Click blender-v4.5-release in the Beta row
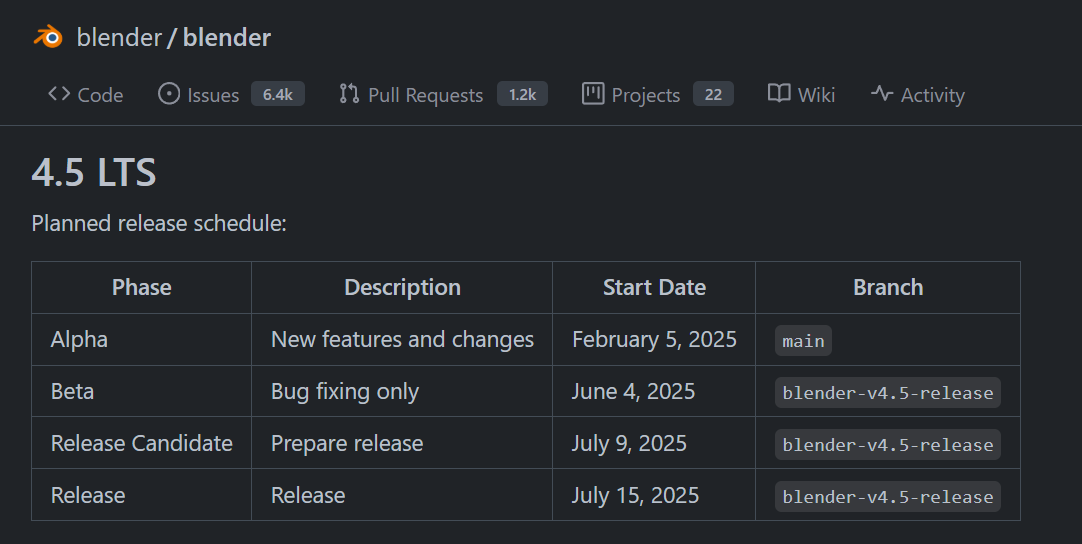1082x544 pixels. [x=887, y=392]
